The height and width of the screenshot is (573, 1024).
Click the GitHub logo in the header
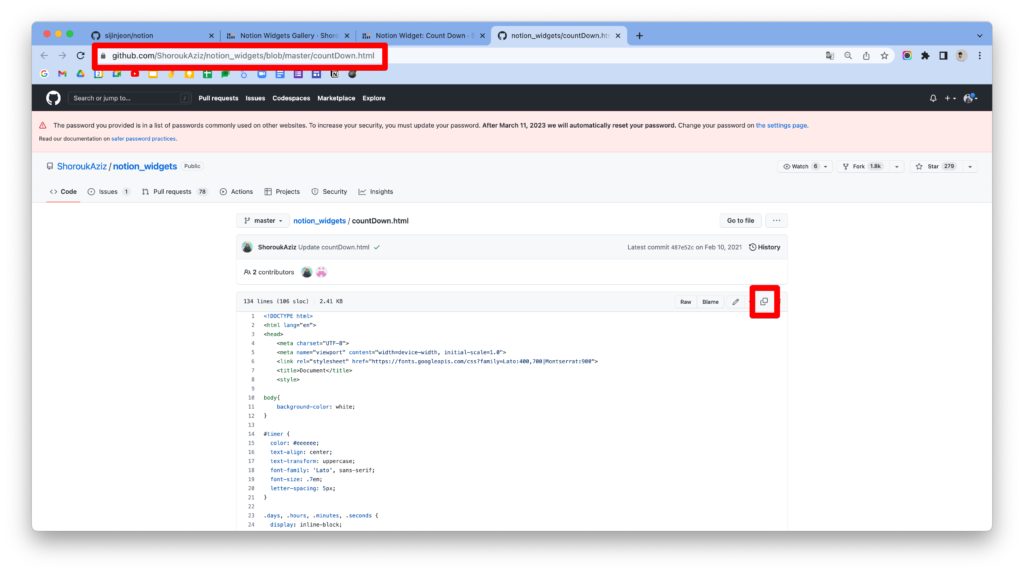tap(53, 98)
